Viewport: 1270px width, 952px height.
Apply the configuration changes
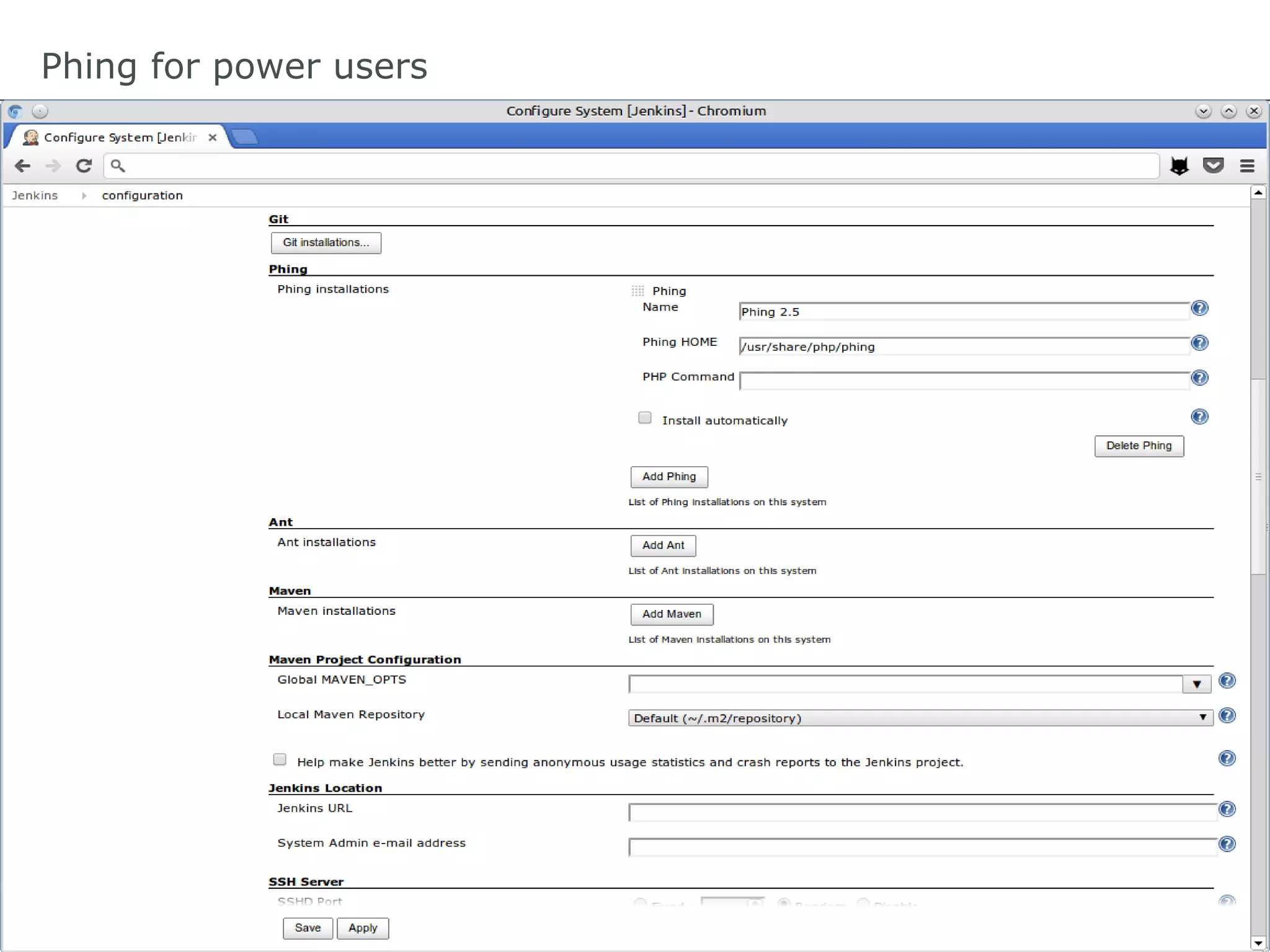click(363, 928)
